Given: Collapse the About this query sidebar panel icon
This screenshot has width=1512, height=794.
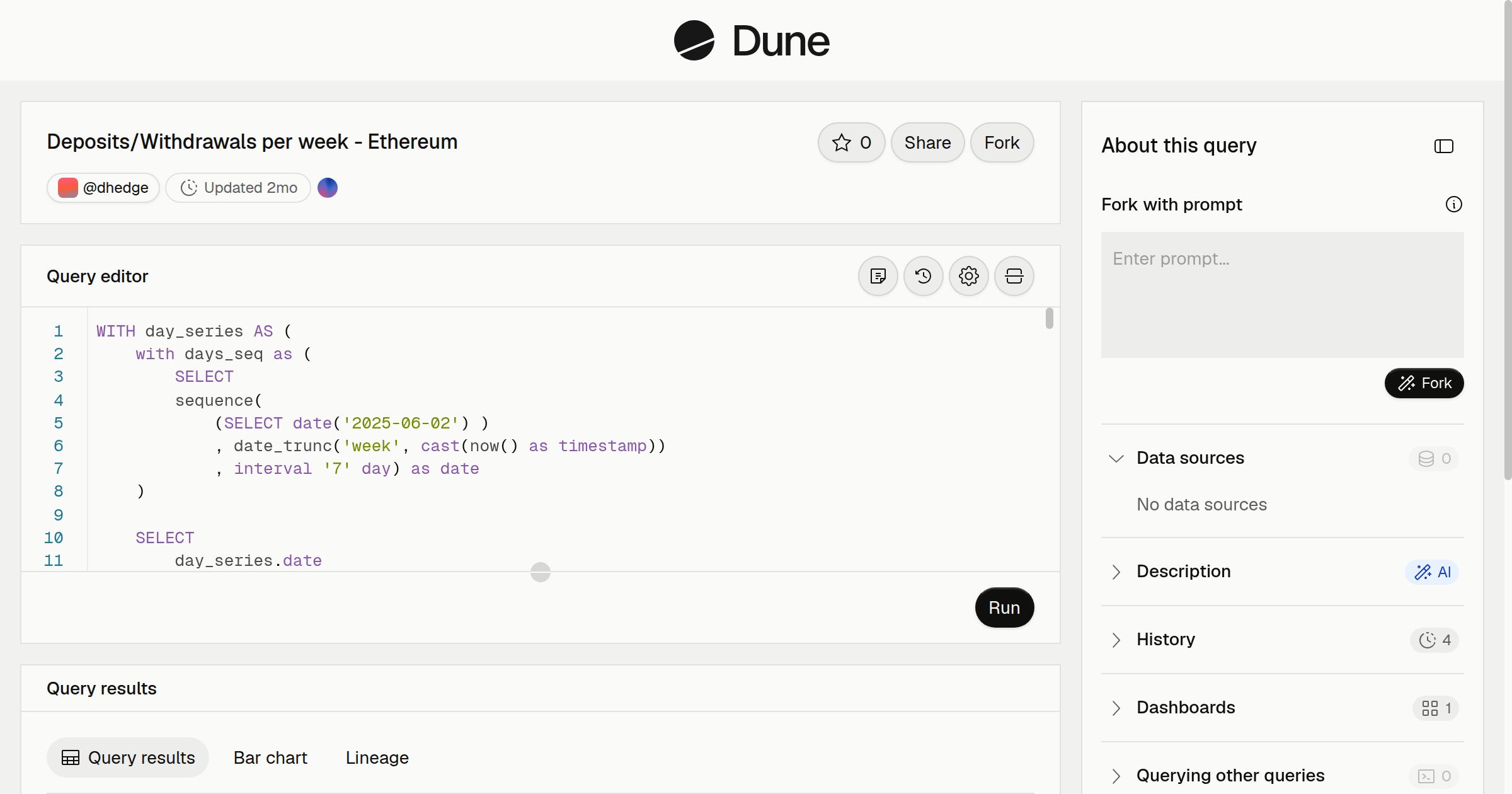Looking at the screenshot, I should [1444, 146].
